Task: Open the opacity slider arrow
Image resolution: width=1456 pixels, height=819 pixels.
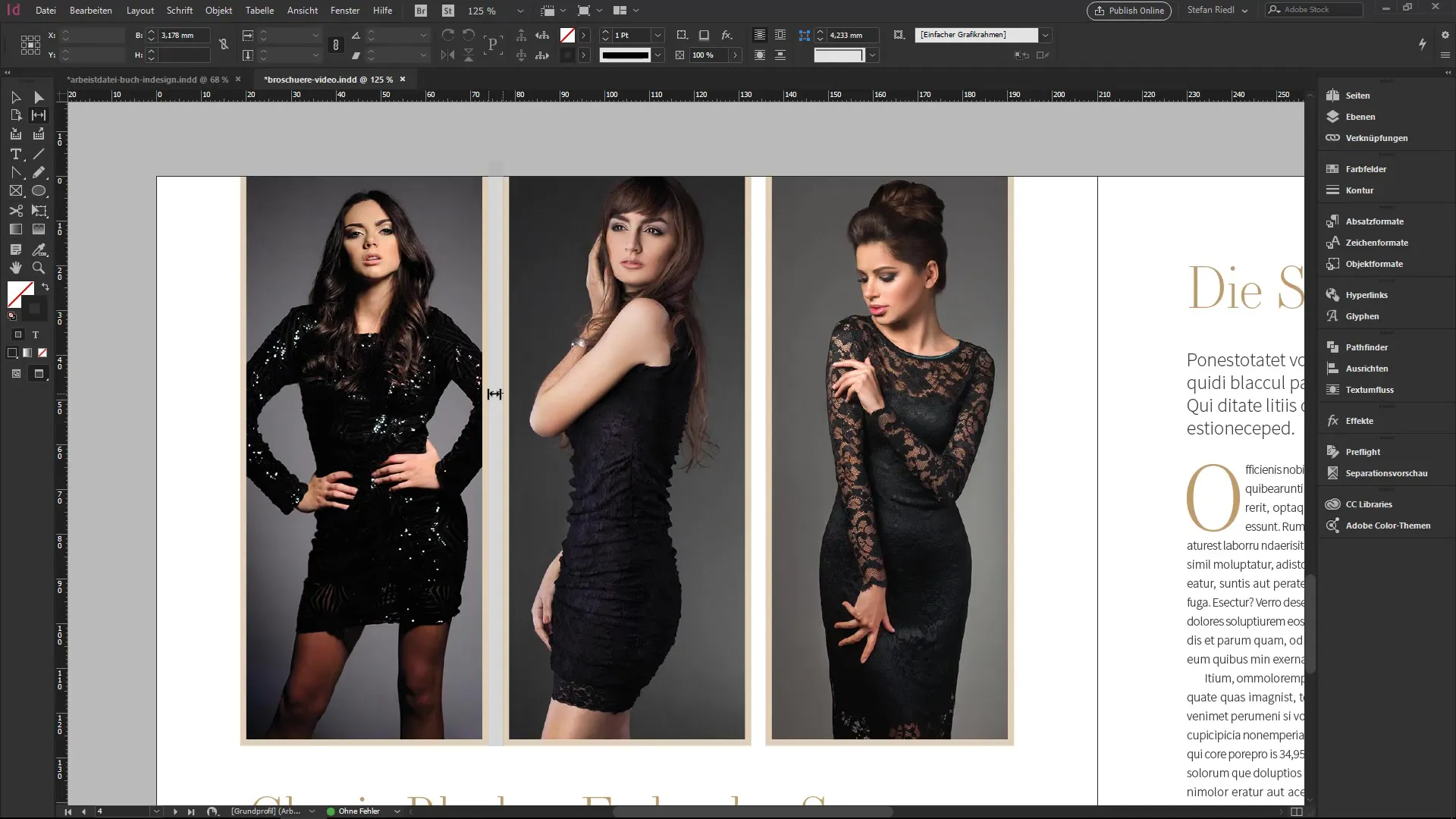Action: (735, 55)
